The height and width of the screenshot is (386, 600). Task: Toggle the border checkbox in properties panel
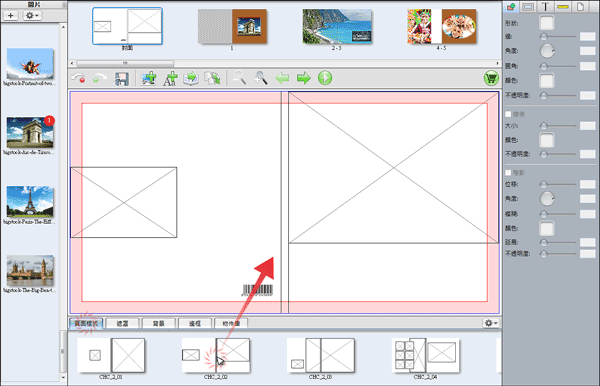point(508,114)
